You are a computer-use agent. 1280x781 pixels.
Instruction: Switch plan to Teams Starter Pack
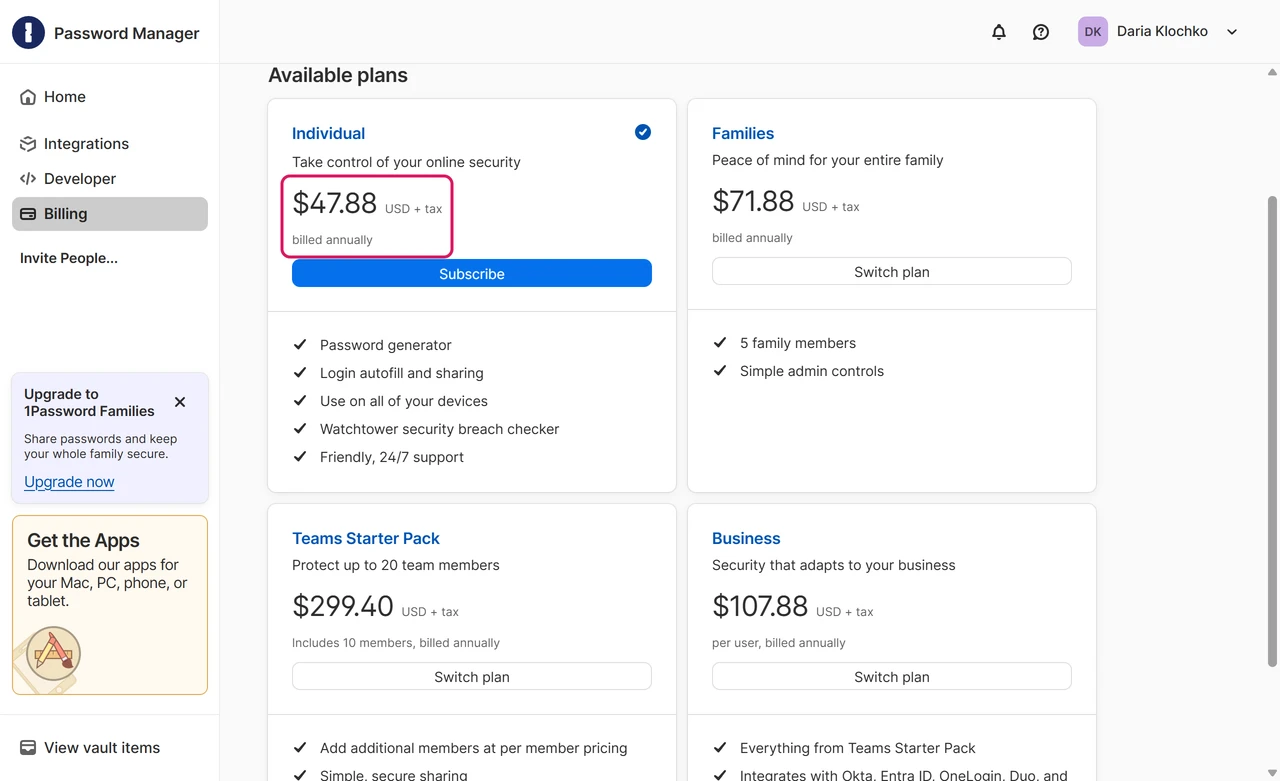coord(472,676)
